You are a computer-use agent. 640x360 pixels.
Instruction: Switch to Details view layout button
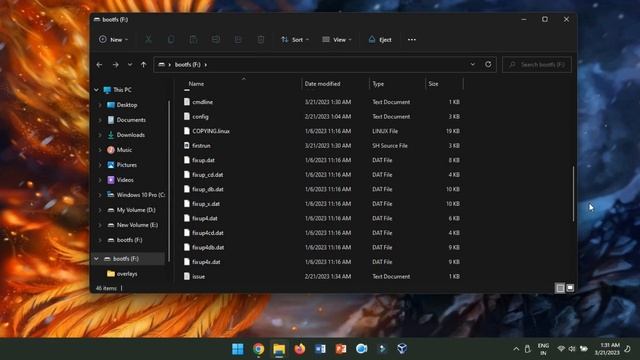click(560, 288)
